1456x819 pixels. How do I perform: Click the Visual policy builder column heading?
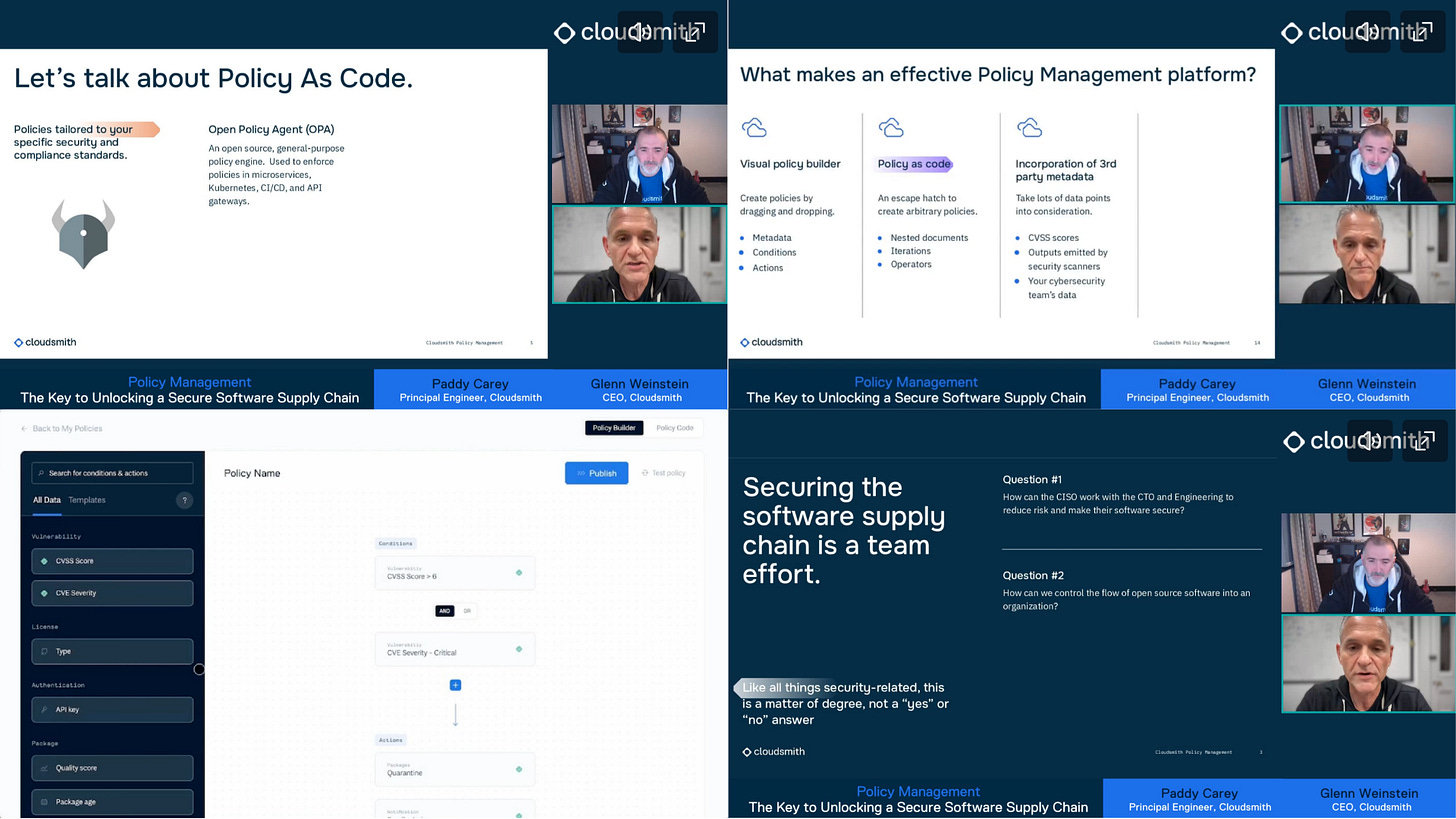coord(790,164)
